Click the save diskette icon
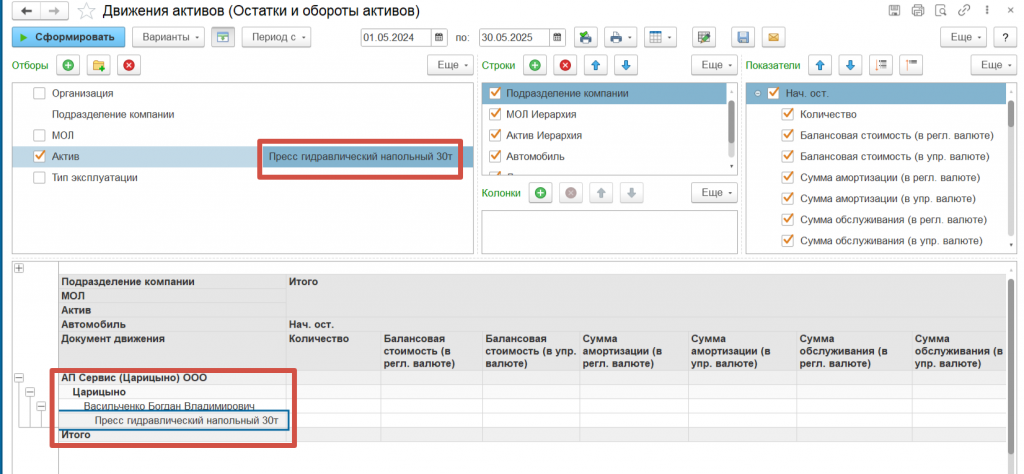The image size is (1024, 474). point(743,37)
